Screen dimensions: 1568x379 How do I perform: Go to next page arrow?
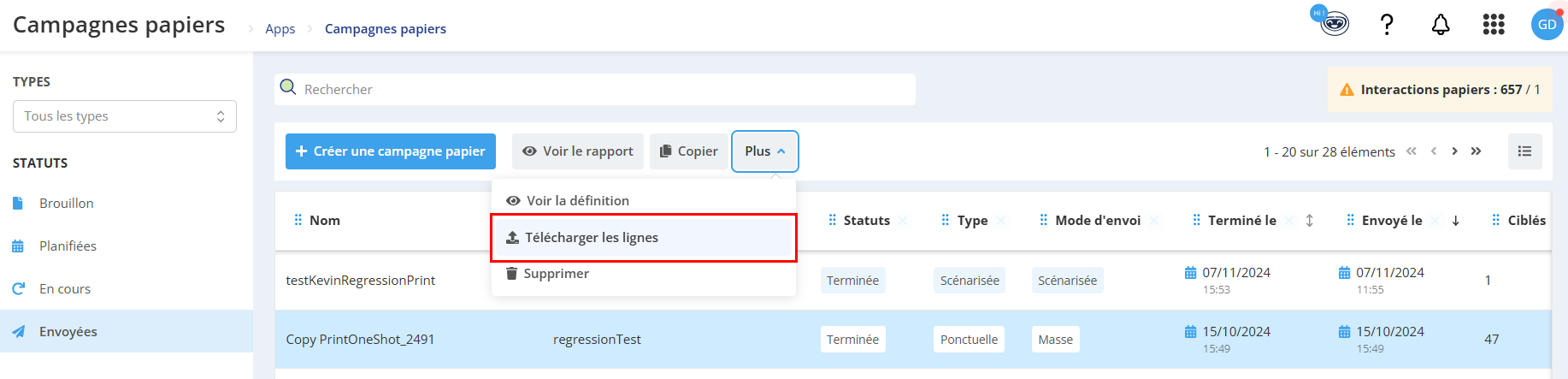point(1454,151)
